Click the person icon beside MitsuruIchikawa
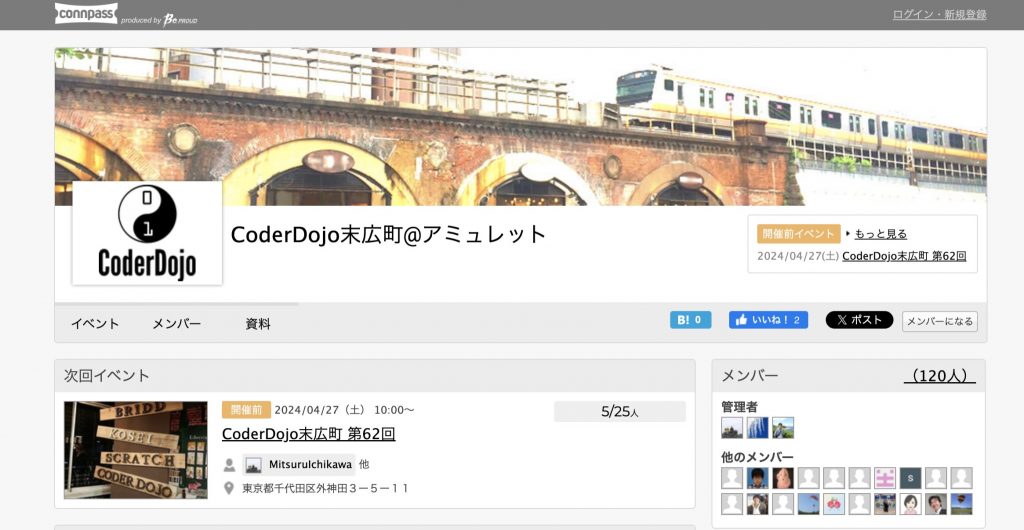The height and width of the screenshot is (530, 1024). pos(229,465)
